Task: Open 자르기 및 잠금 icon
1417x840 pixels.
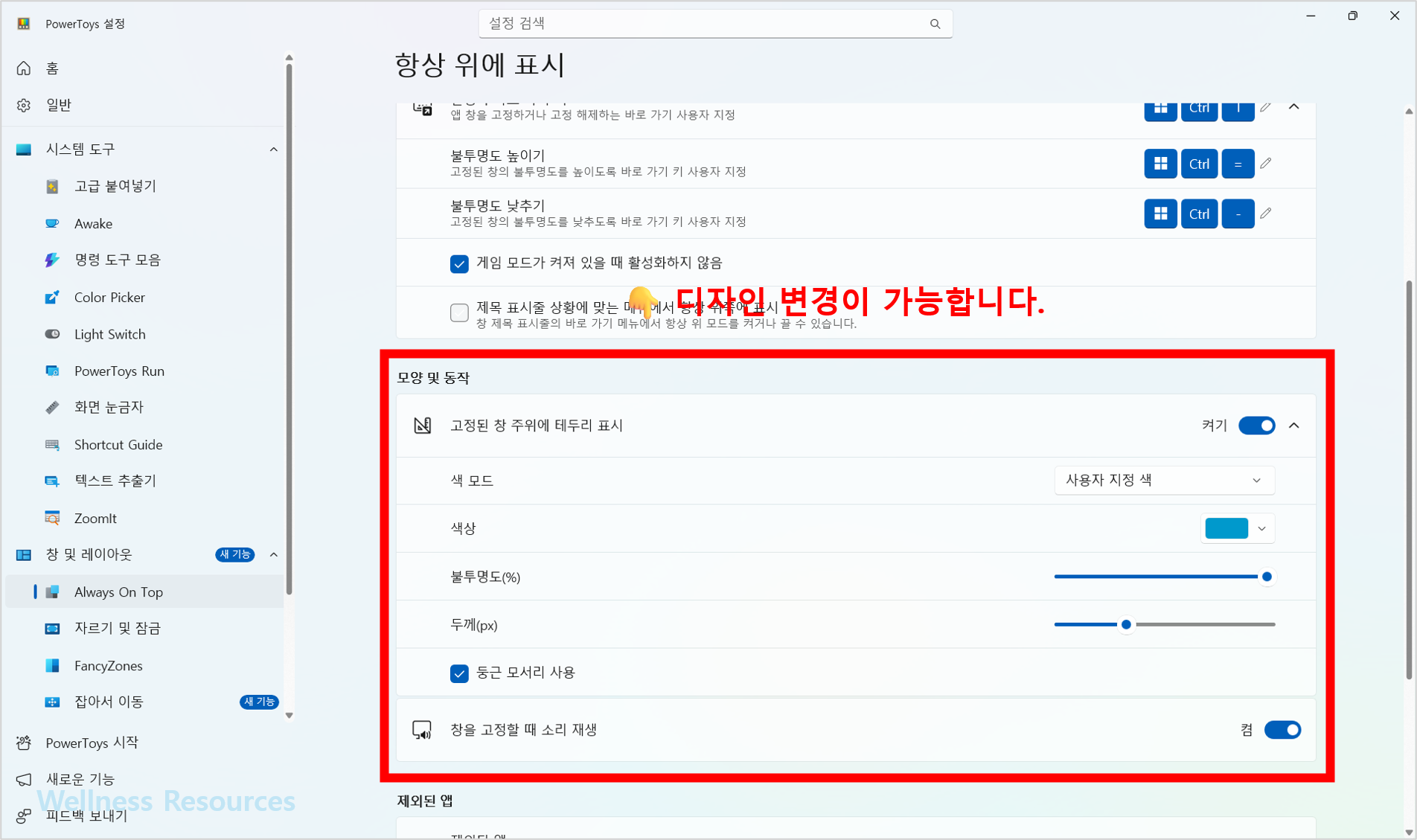Action: [52, 629]
